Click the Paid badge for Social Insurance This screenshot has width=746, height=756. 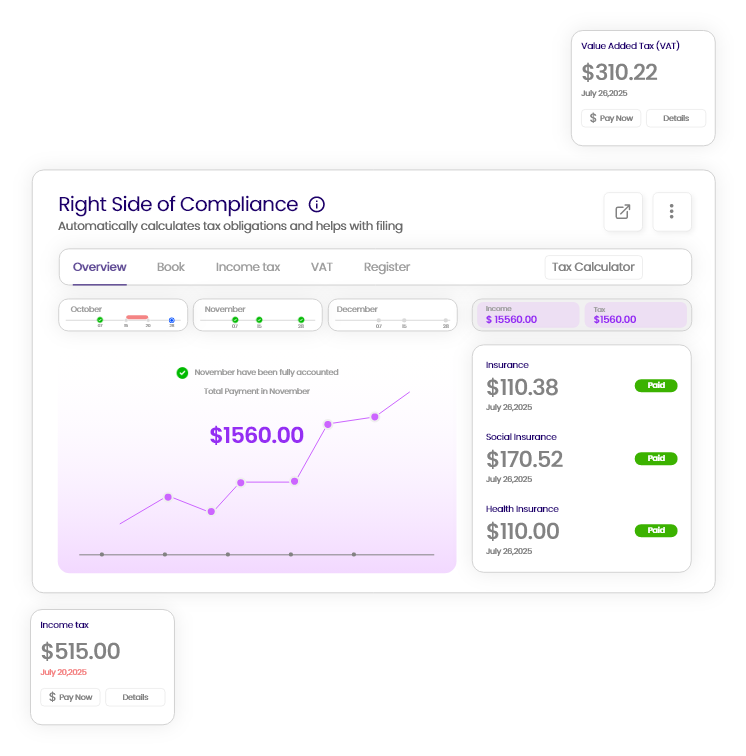[656, 458]
